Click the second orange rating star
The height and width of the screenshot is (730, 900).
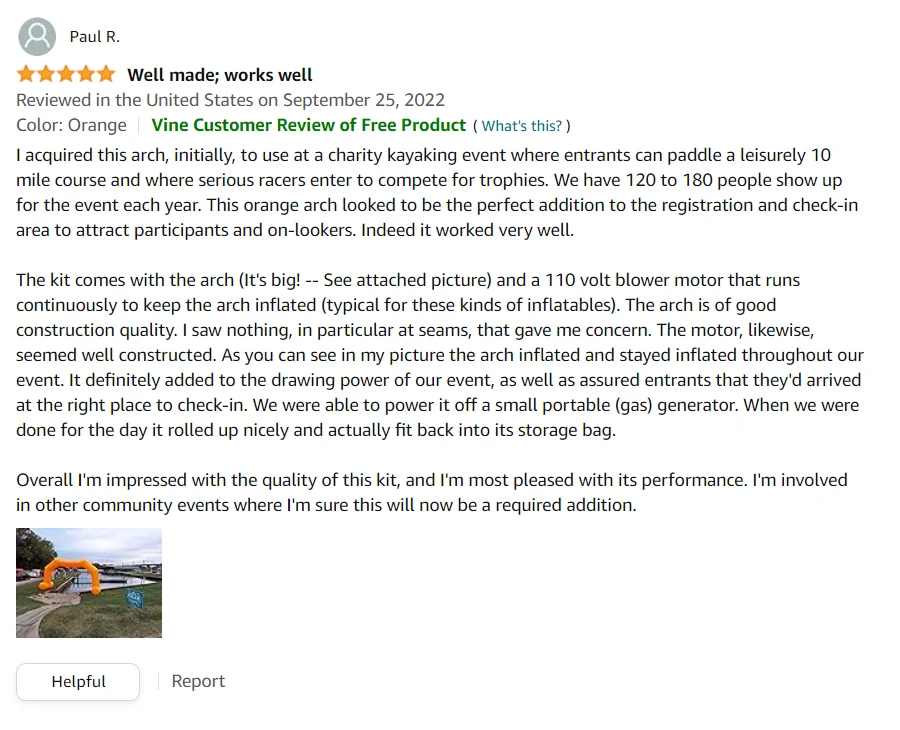pos(46,75)
